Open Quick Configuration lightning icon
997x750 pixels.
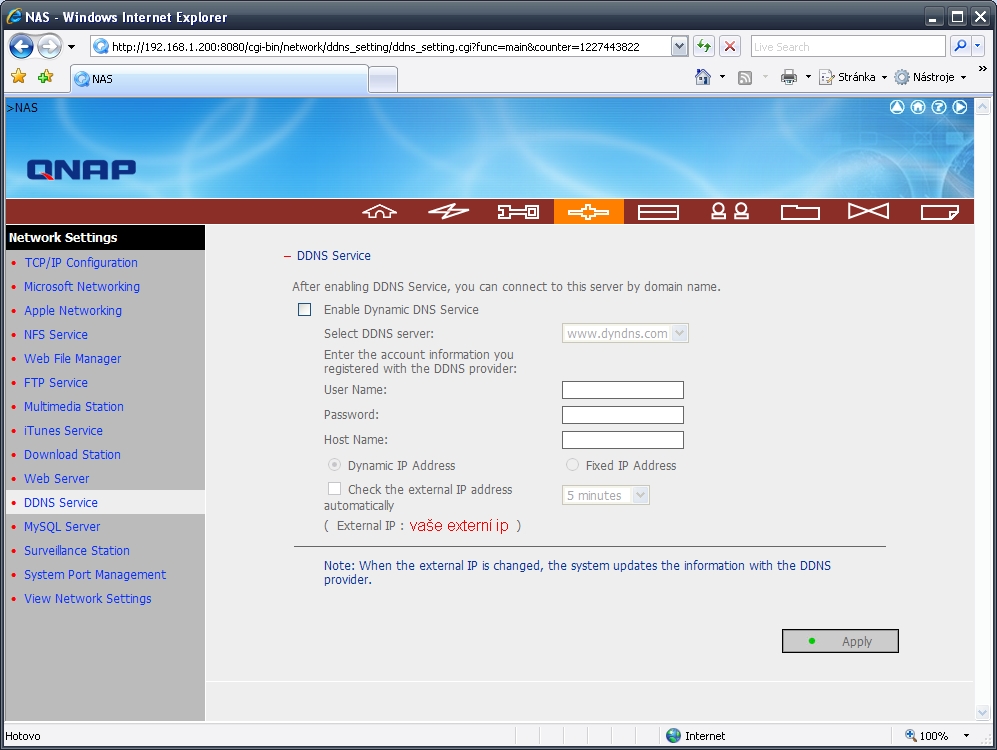click(448, 212)
